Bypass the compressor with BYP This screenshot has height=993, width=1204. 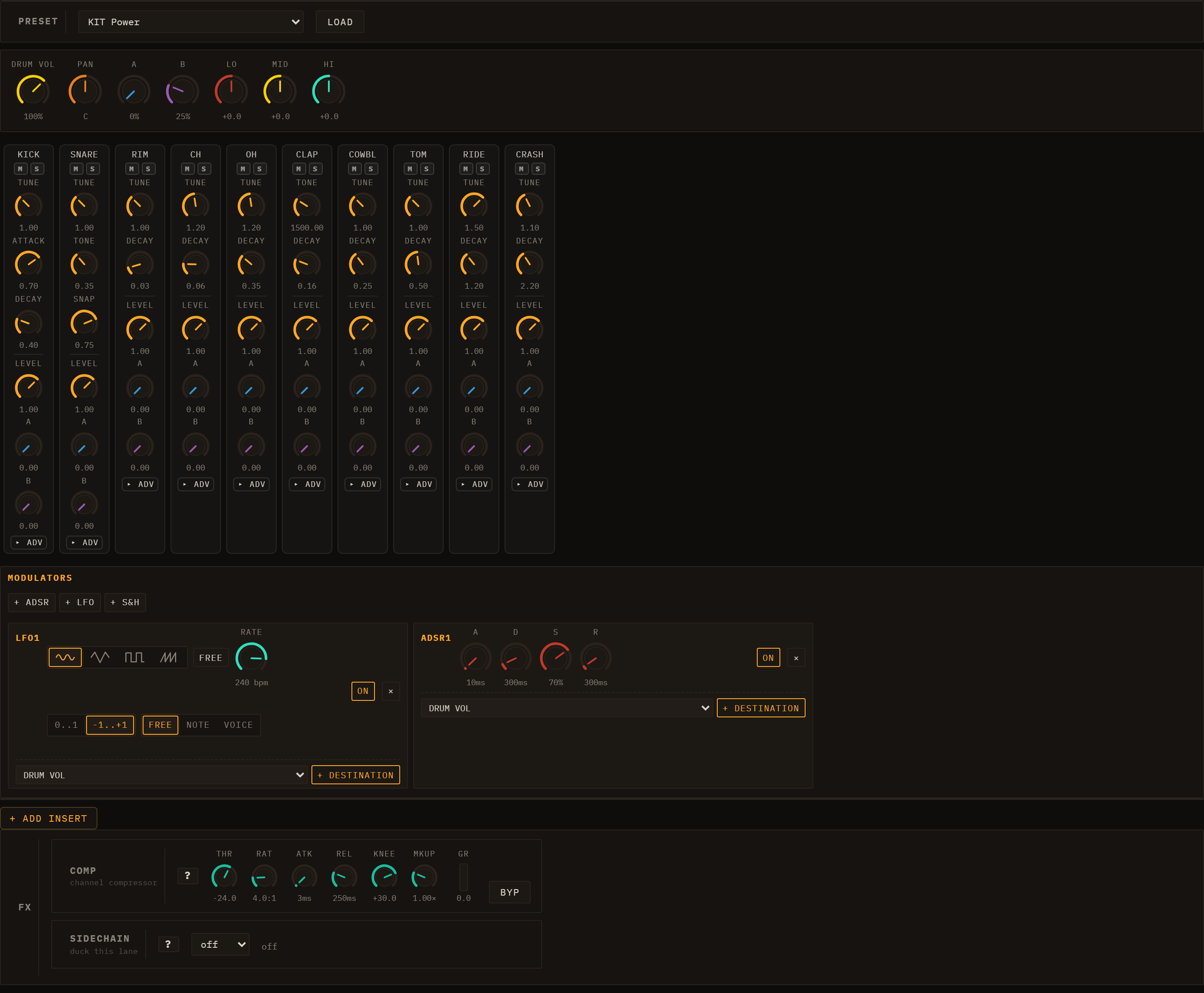point(510,892)
